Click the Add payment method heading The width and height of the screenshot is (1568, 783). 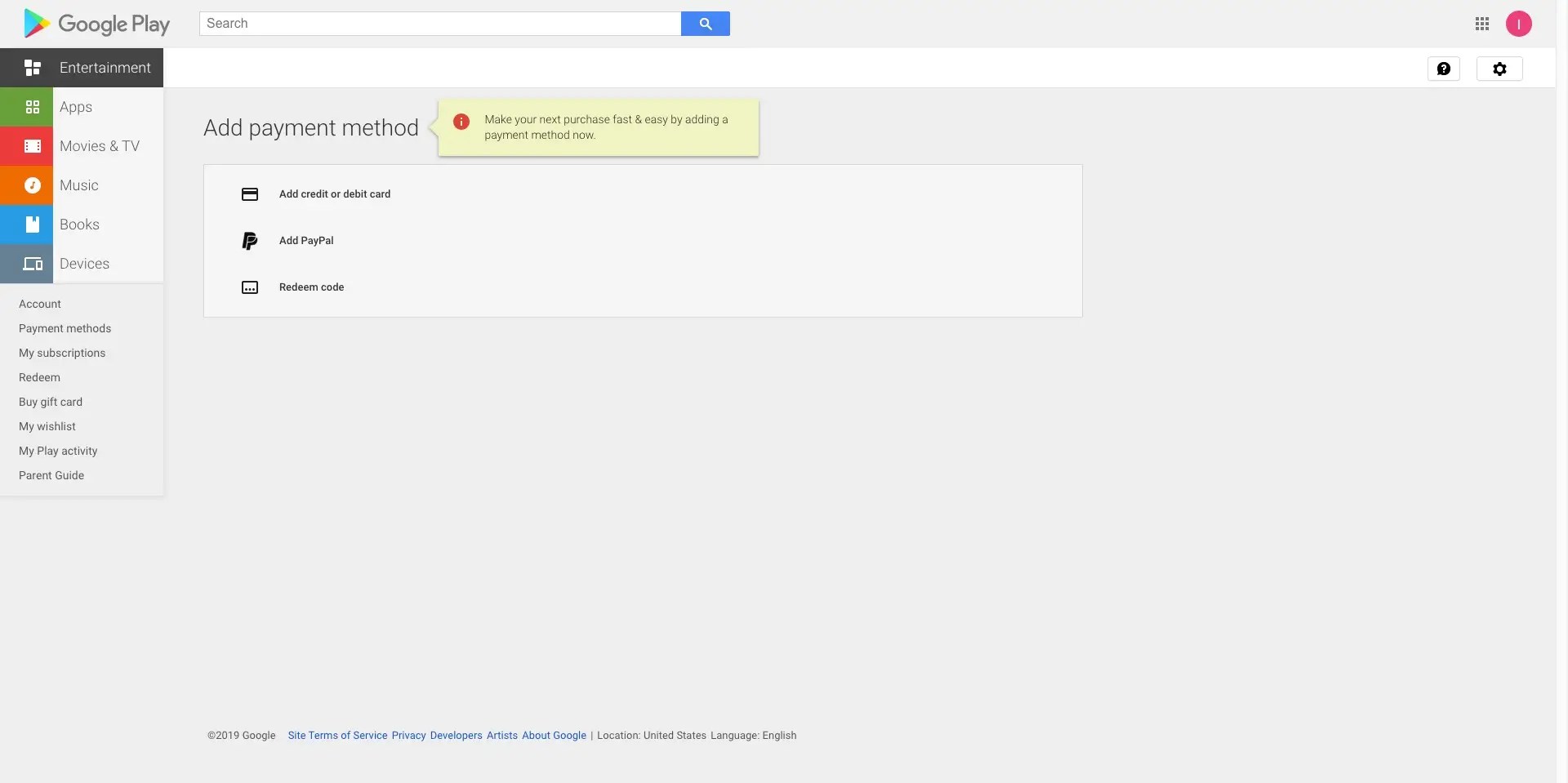tap(311, 127)
